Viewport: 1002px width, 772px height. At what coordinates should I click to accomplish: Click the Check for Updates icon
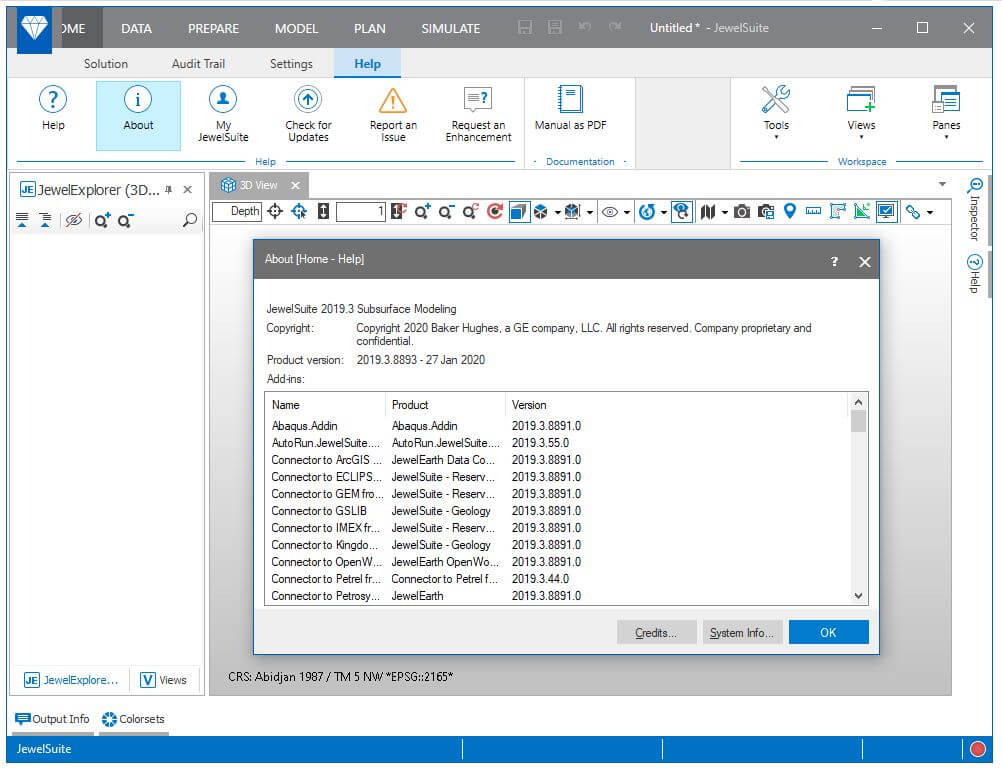point(308,100)
